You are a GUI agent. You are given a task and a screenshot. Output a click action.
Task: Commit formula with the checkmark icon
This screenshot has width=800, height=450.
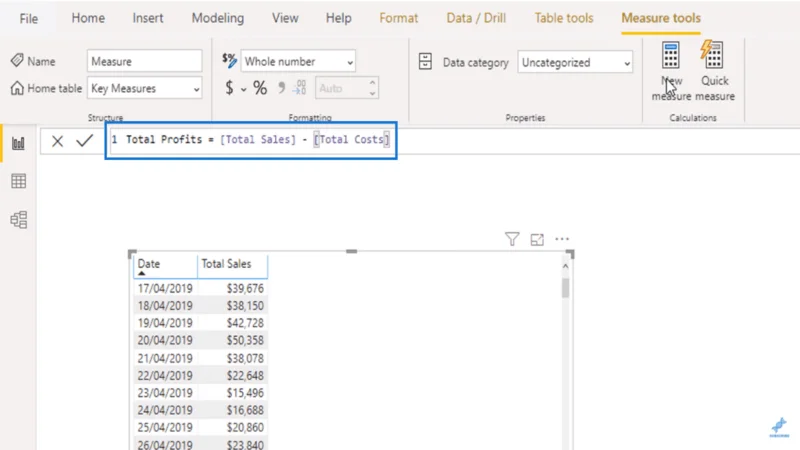pos(84,140)
